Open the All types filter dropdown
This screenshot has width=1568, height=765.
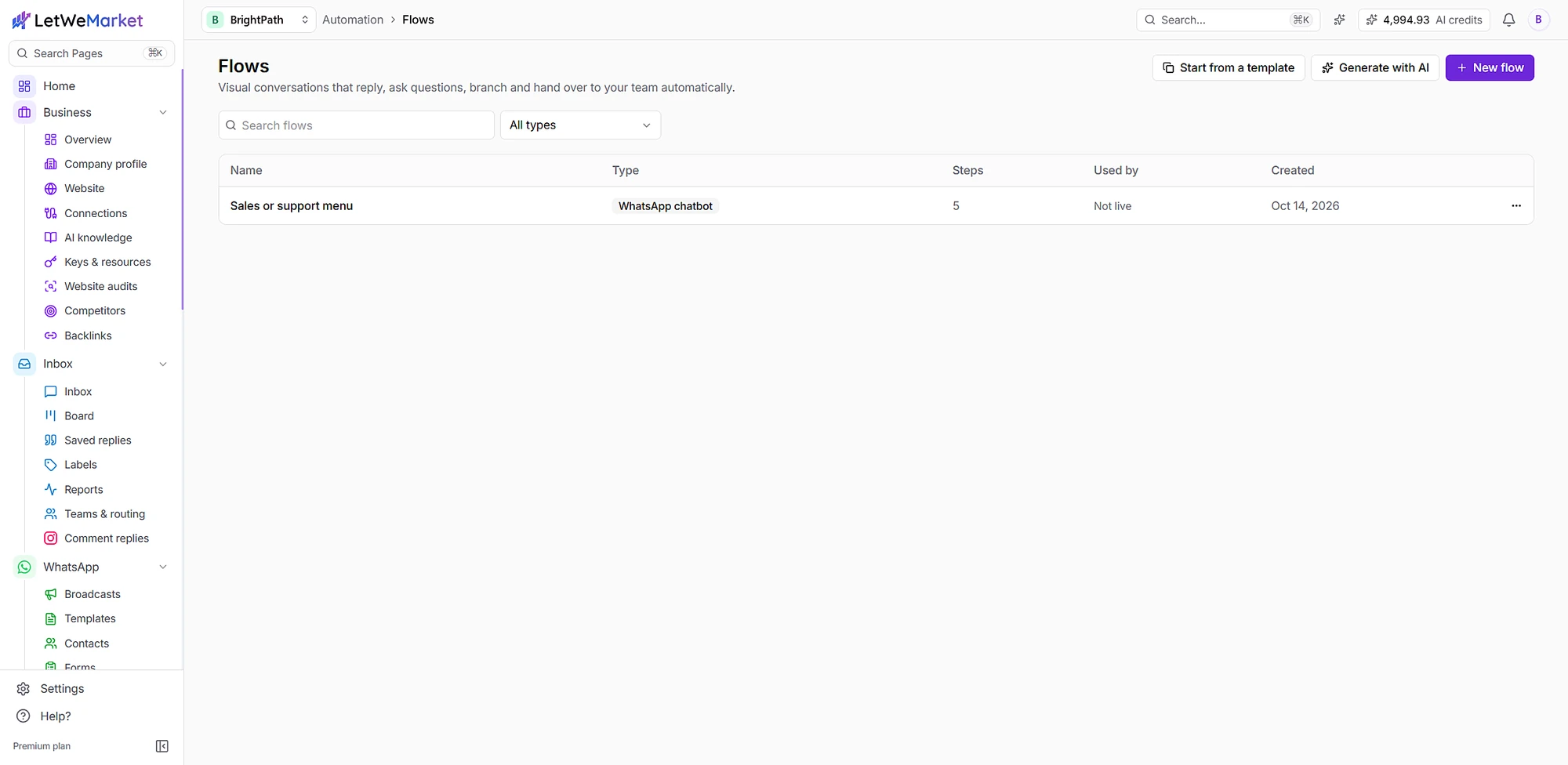pos(580,125)
